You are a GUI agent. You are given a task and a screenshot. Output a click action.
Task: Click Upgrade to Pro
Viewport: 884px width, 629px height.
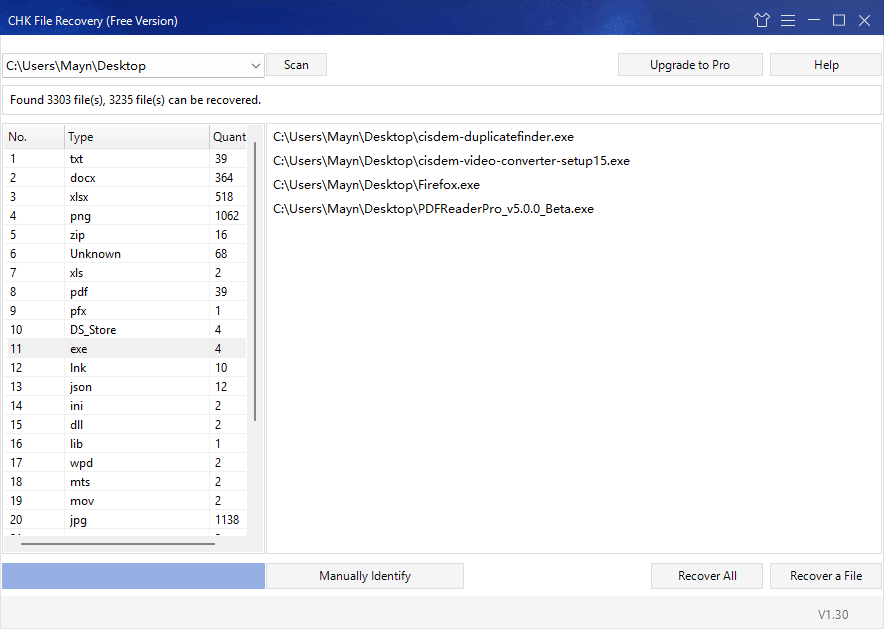[x=690, y=64]
